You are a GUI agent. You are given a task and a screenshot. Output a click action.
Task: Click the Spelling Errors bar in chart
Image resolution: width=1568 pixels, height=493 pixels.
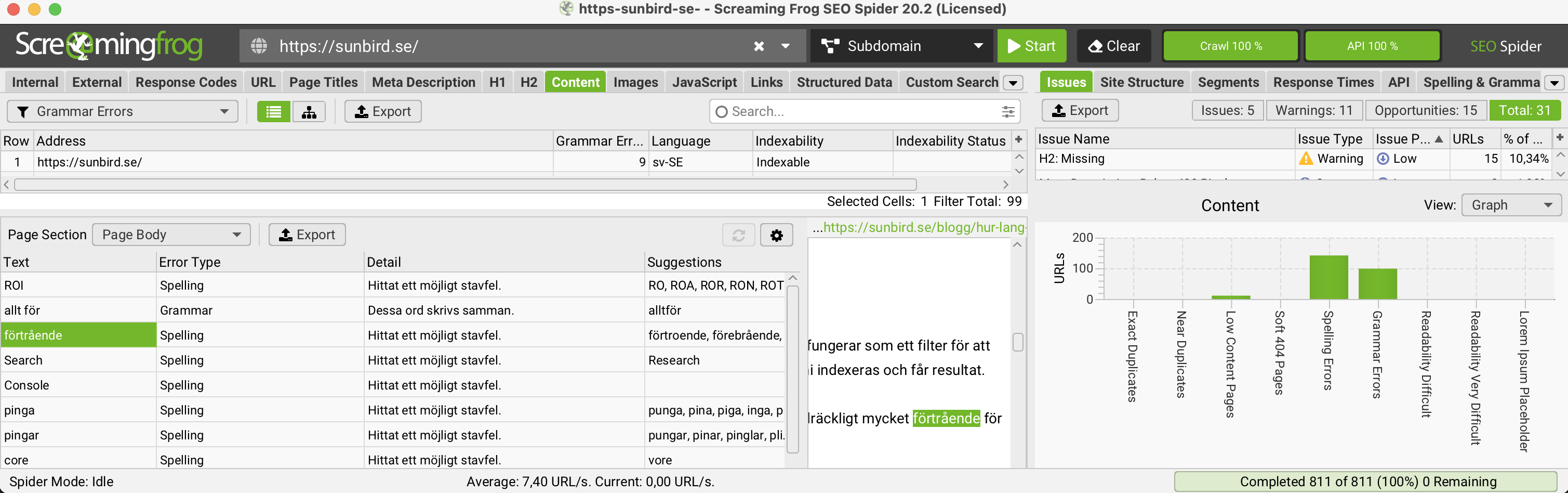pyautogui.click(x=1328, y=277)
